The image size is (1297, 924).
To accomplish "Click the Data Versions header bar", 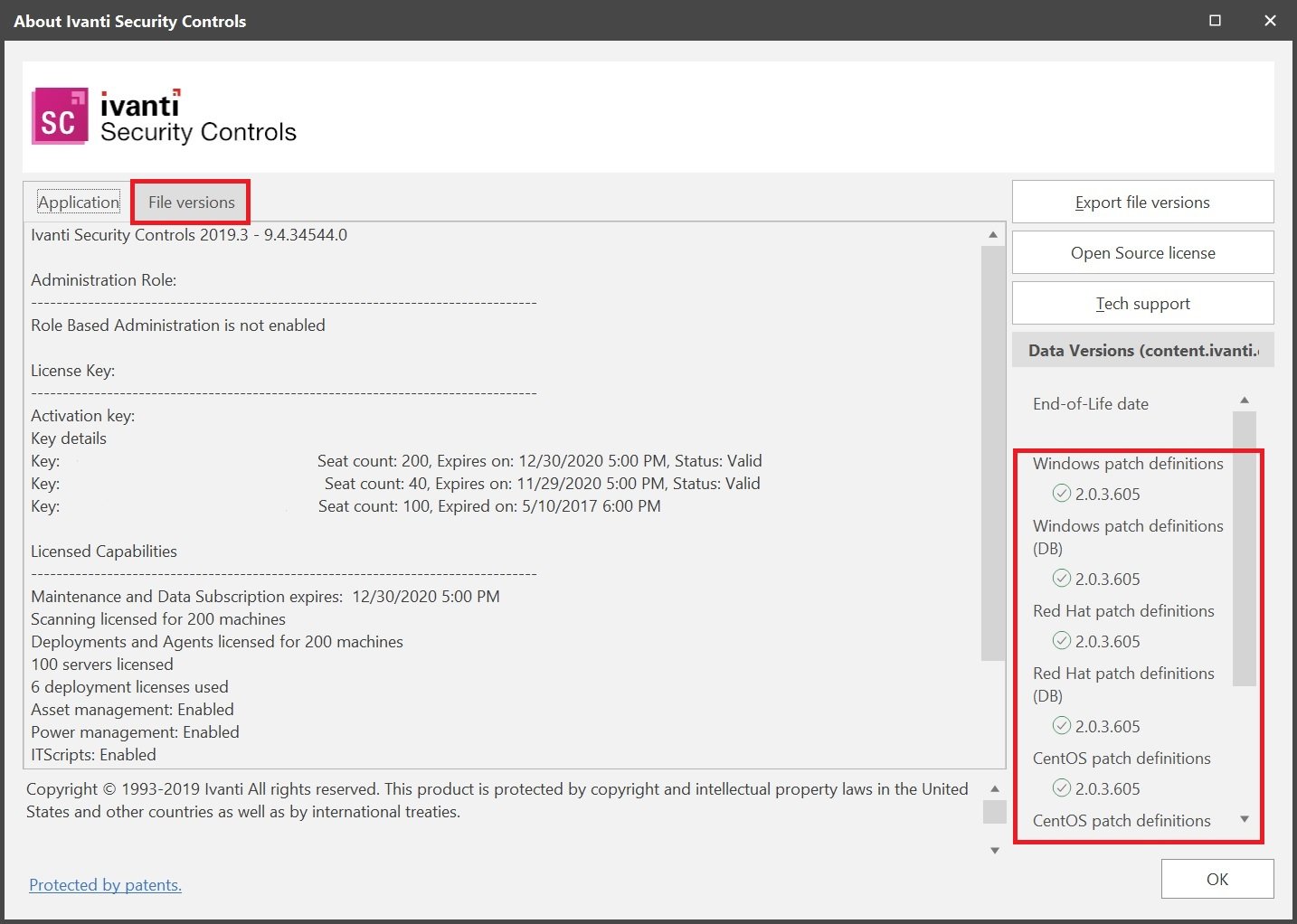I will [x=1141, y=350].
